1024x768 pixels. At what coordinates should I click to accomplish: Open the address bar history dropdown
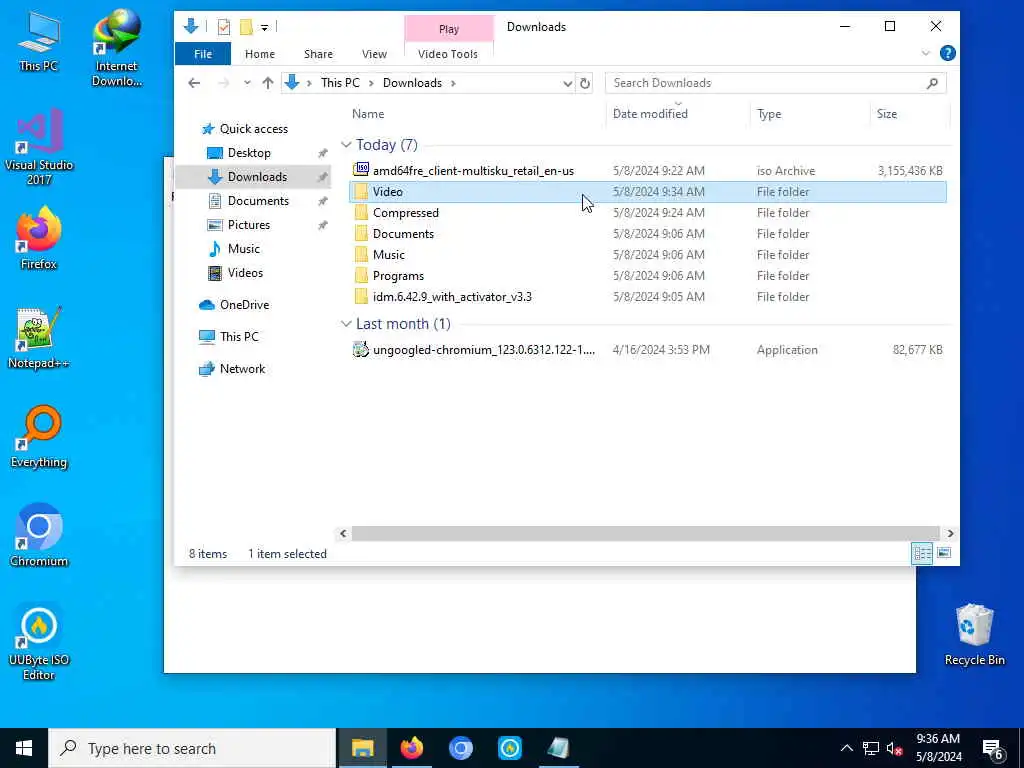pos(568,84)
